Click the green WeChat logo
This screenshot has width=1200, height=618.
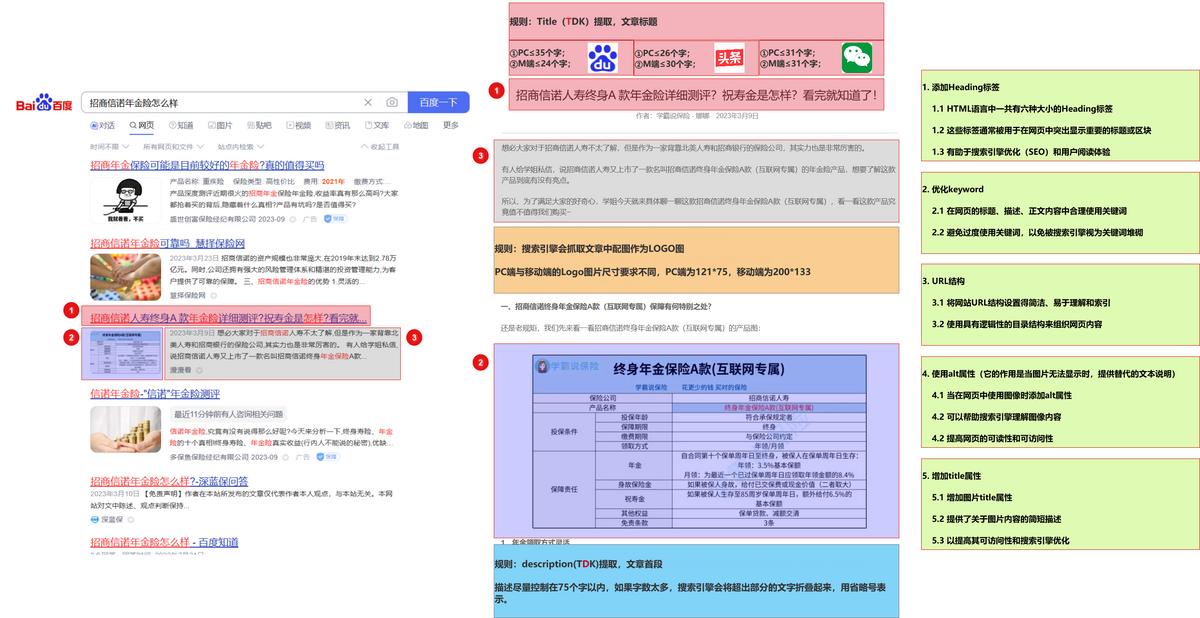pyautogui.click(x=856, y=58)
